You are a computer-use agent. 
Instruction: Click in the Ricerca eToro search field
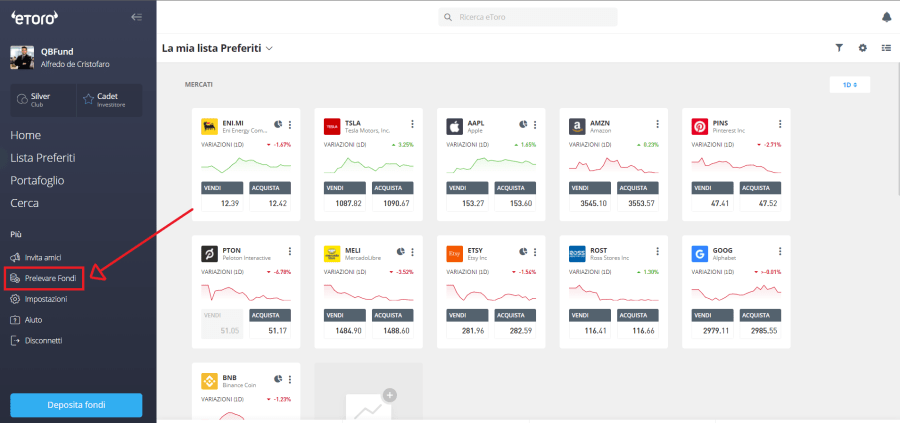(x=528, y=17)
